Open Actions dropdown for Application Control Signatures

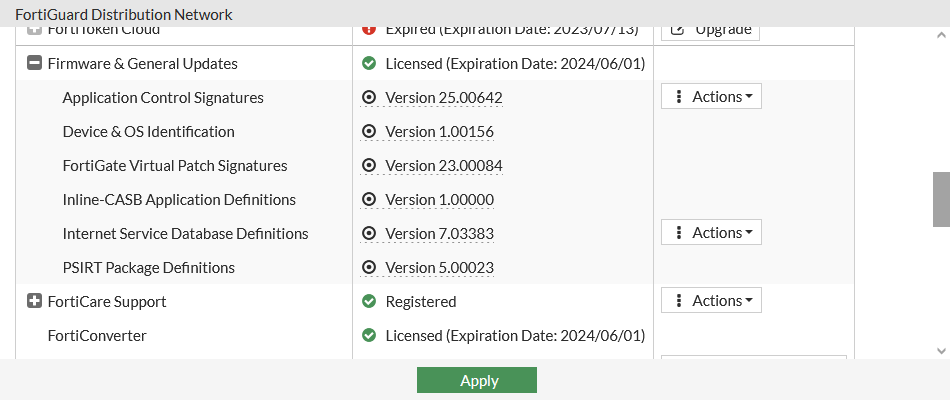click(x=711, y=97)
